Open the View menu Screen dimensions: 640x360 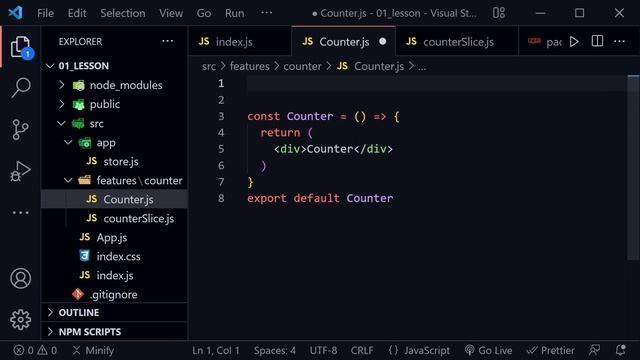pos(171,13)
